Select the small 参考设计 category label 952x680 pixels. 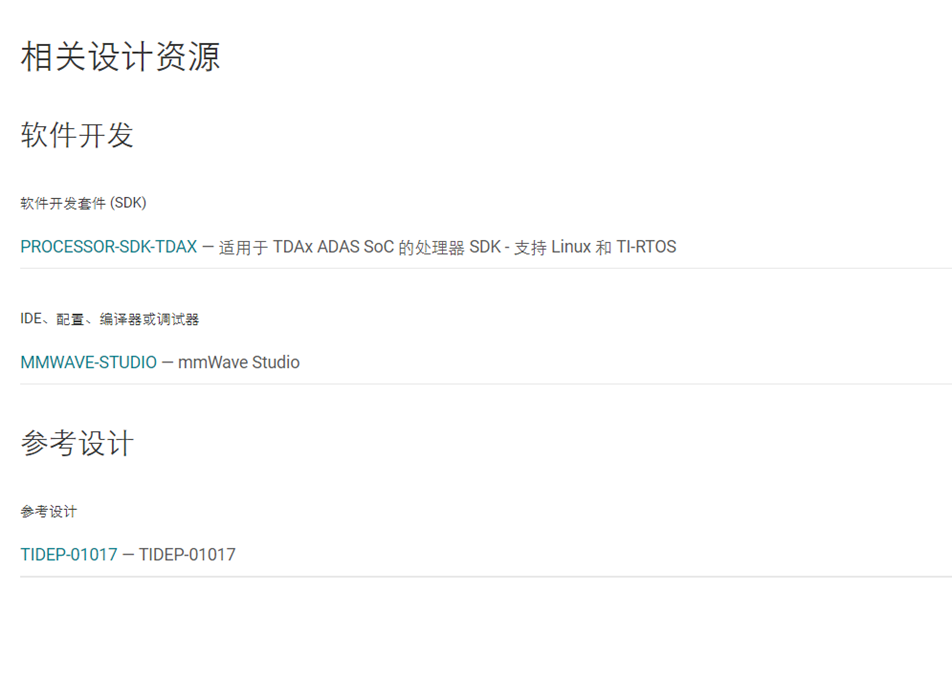(46, 511)
